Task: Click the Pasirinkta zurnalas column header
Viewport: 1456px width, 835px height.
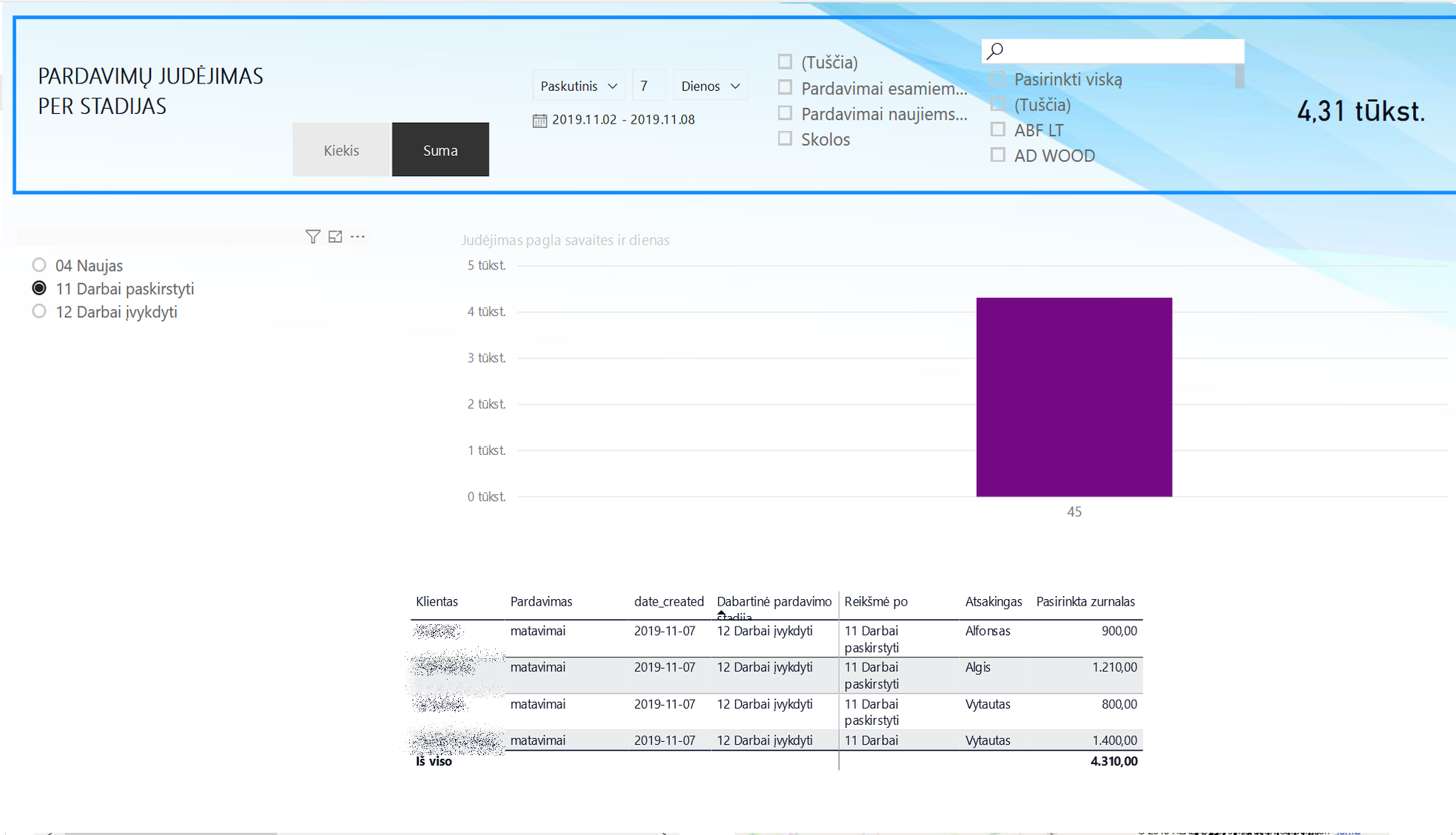Action: pos(1085,601)
